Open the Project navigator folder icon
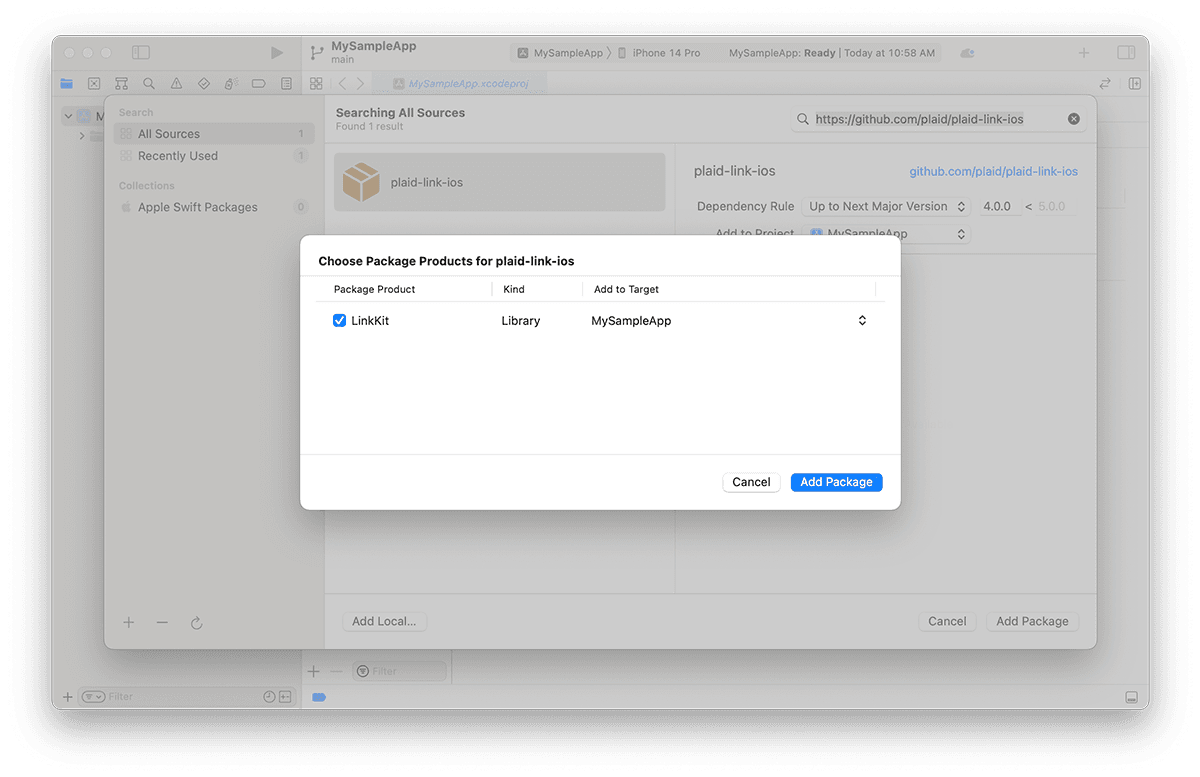 click(x=66, y=84)
